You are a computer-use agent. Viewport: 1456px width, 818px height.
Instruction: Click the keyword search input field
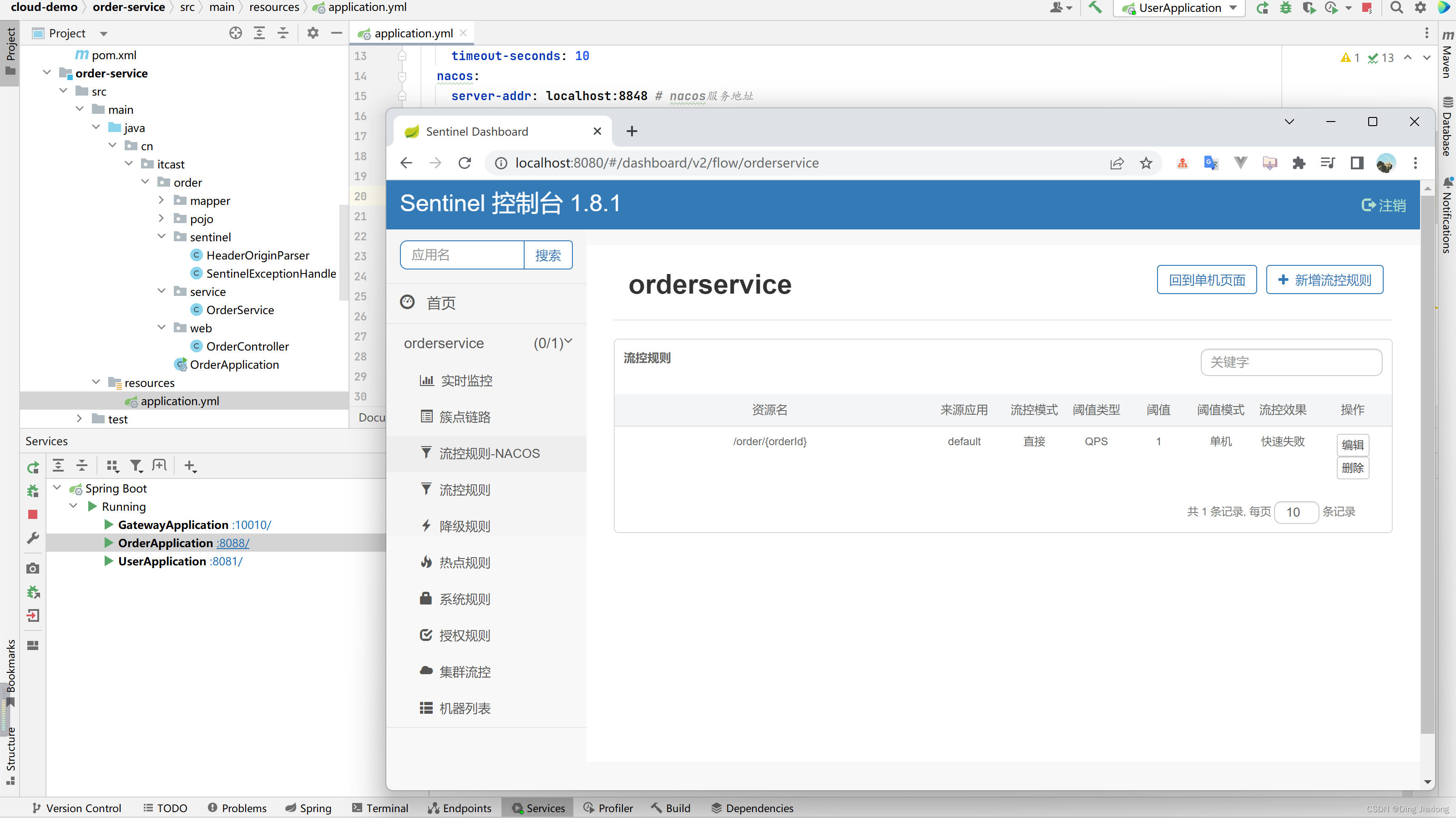pyautogui.click(x=1290, y=362)
